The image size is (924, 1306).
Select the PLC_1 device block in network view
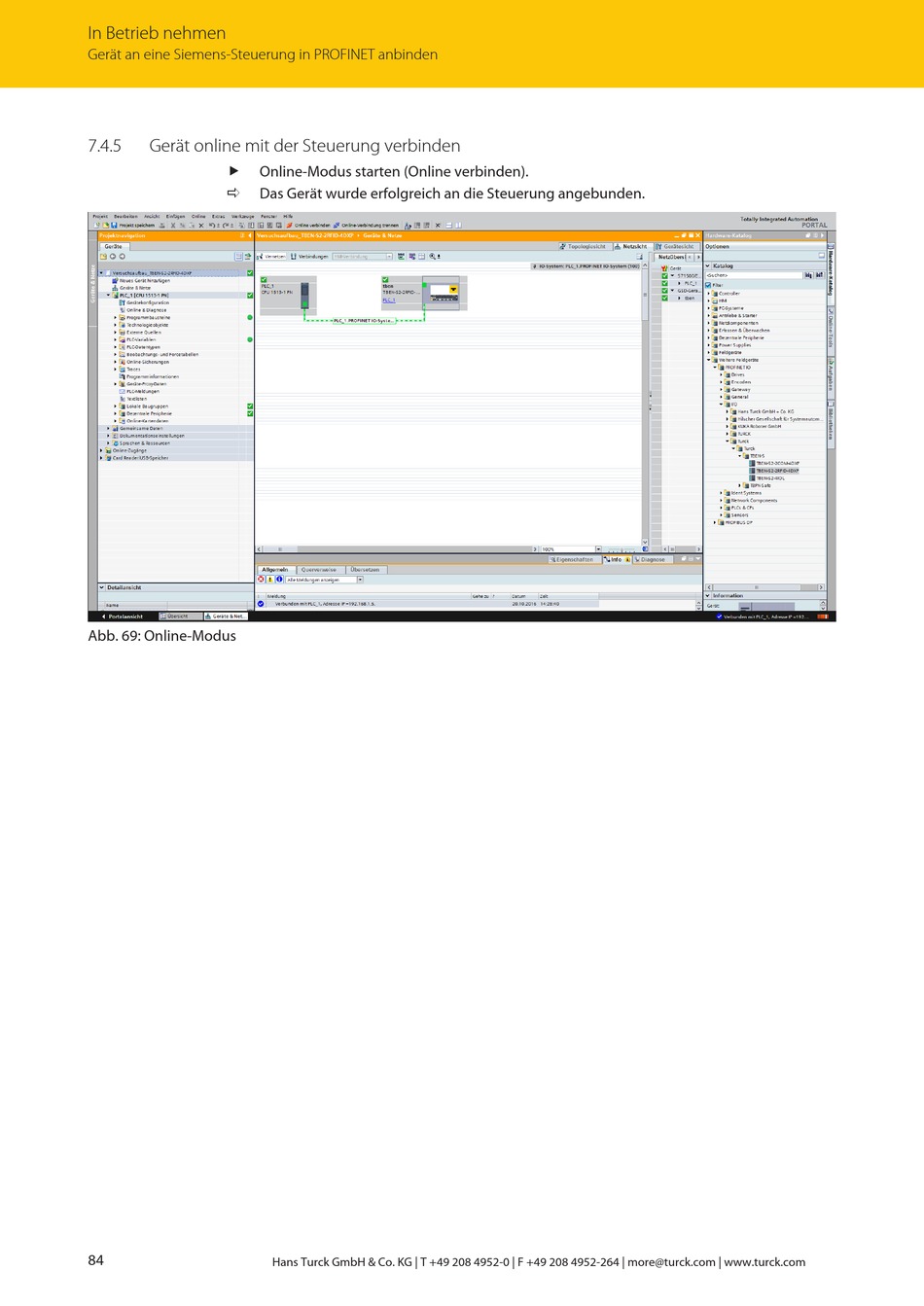tap(287, 296)
